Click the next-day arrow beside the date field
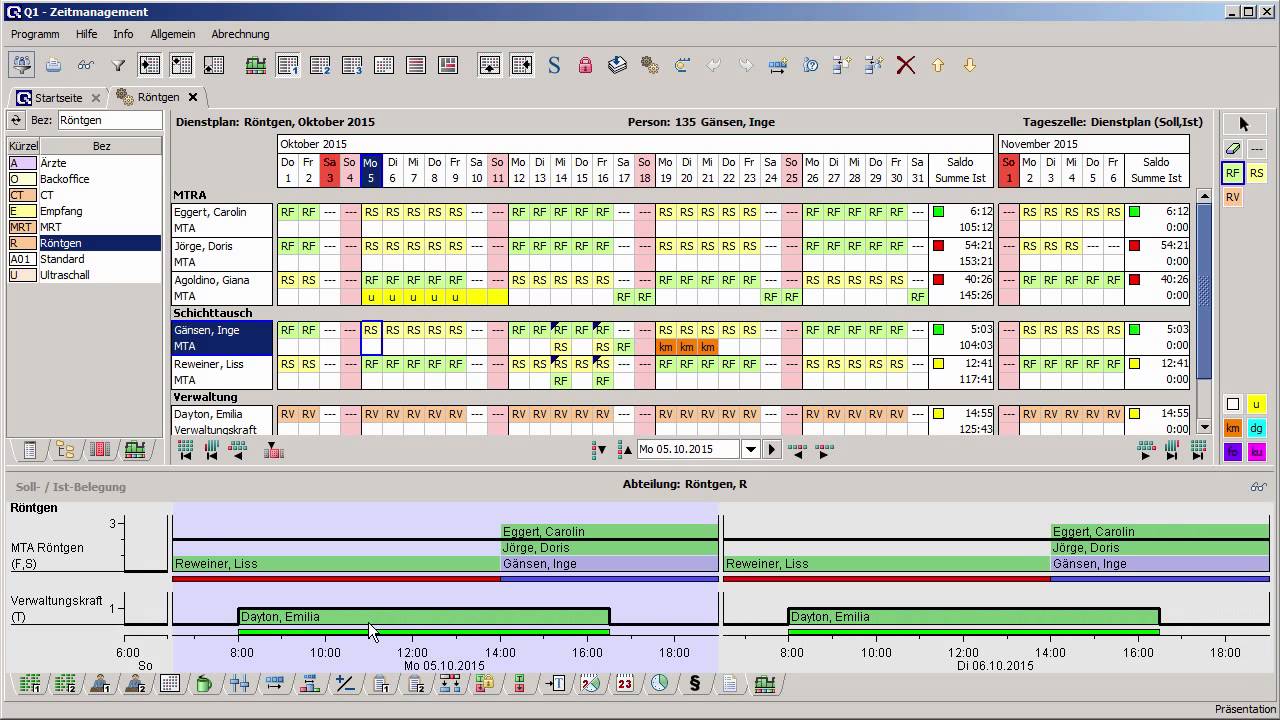1280x720 pixels. [x=771, y=450]
